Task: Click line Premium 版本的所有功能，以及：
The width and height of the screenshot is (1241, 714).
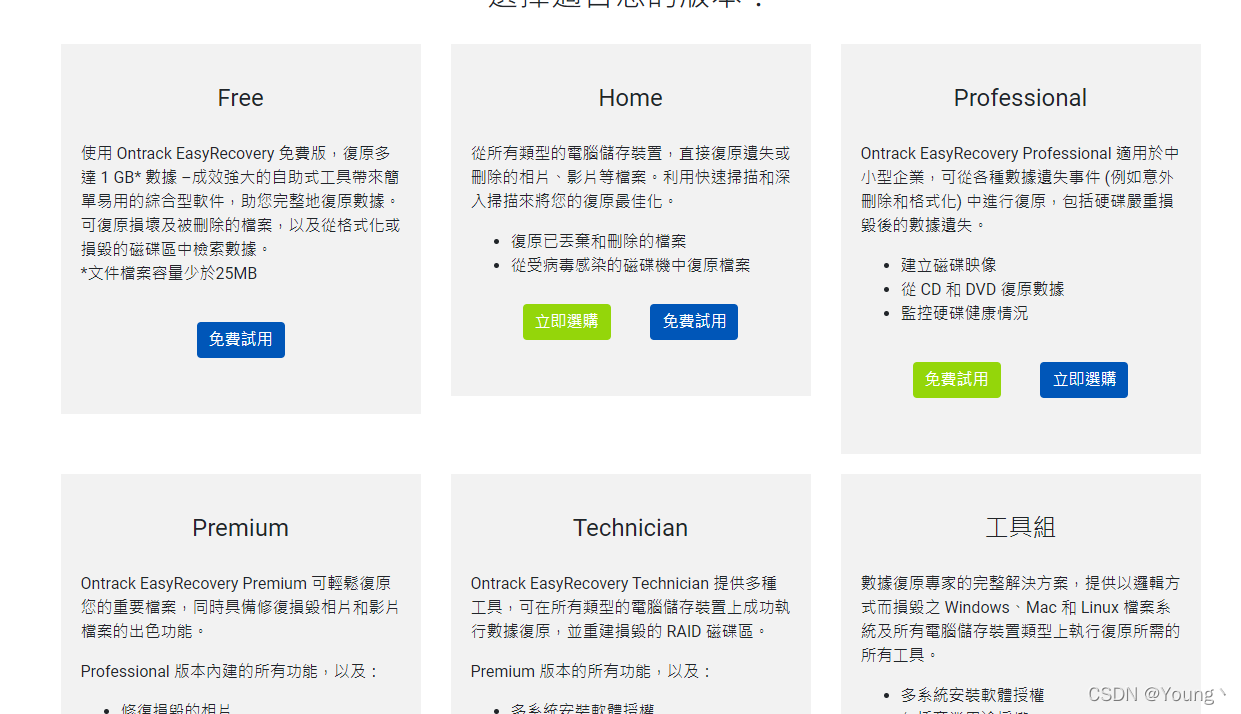Action: tap(590, 671)
